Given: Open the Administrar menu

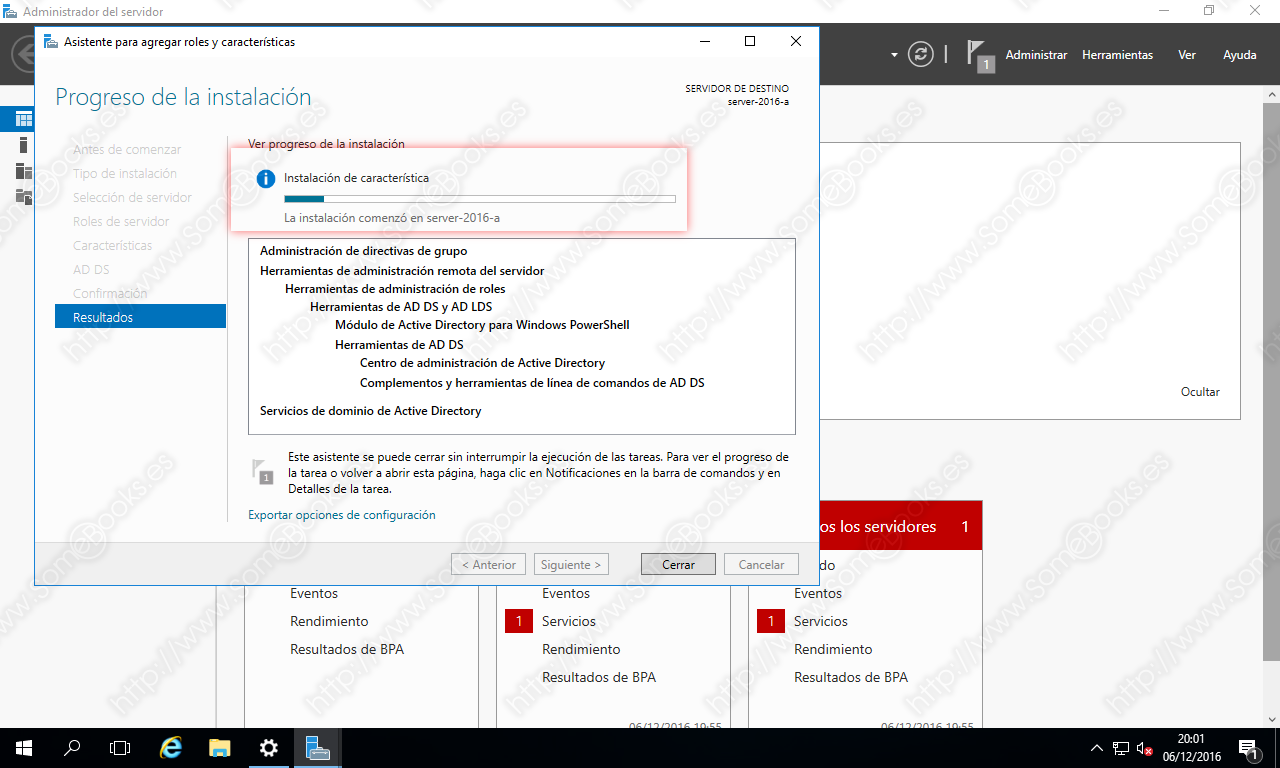Looking at the screenshot, I should pyautogui.click(x=1036, y=55).
